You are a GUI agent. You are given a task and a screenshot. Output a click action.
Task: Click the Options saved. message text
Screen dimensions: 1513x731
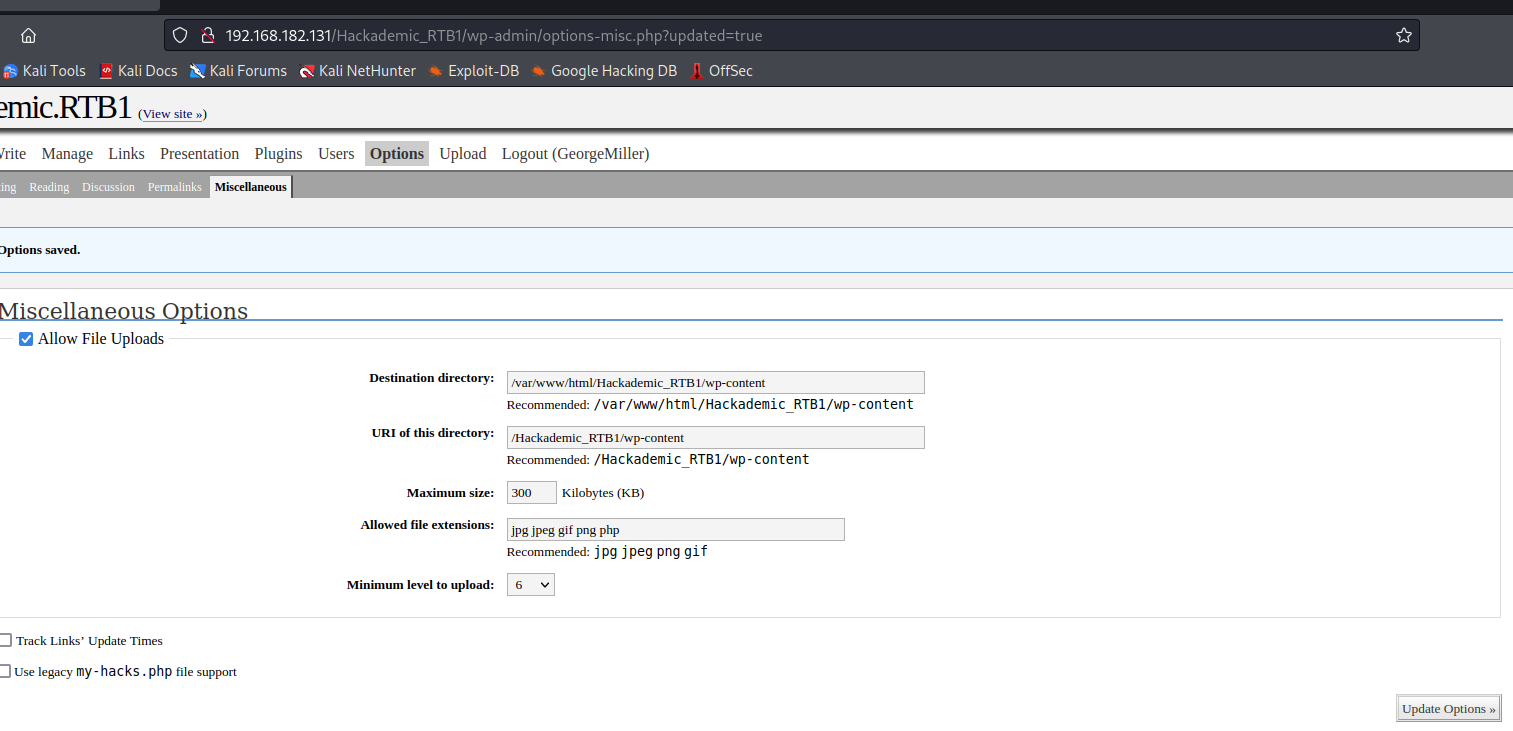(40, 250)
